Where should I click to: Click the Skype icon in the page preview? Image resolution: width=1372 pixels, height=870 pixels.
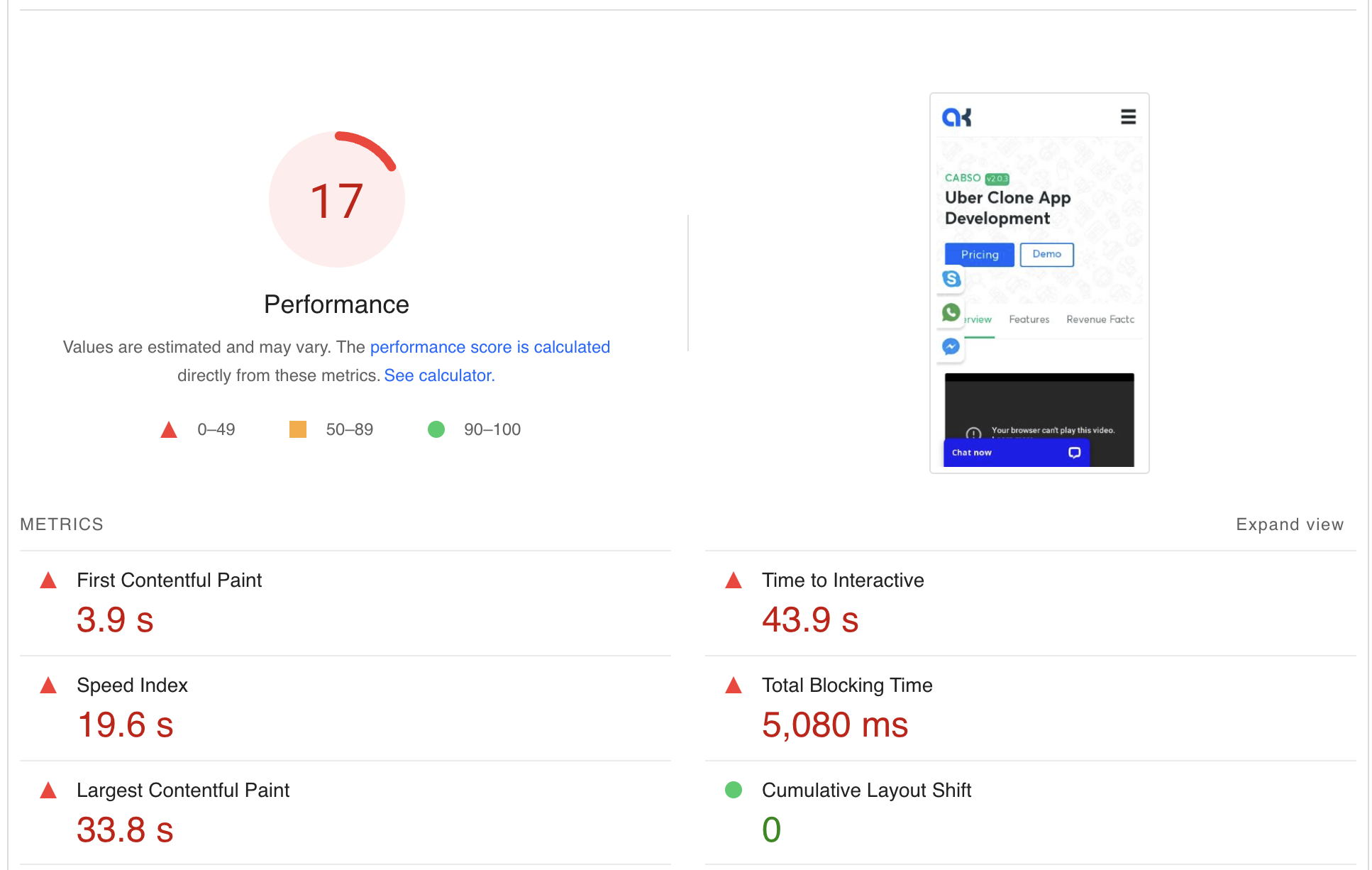951,279
